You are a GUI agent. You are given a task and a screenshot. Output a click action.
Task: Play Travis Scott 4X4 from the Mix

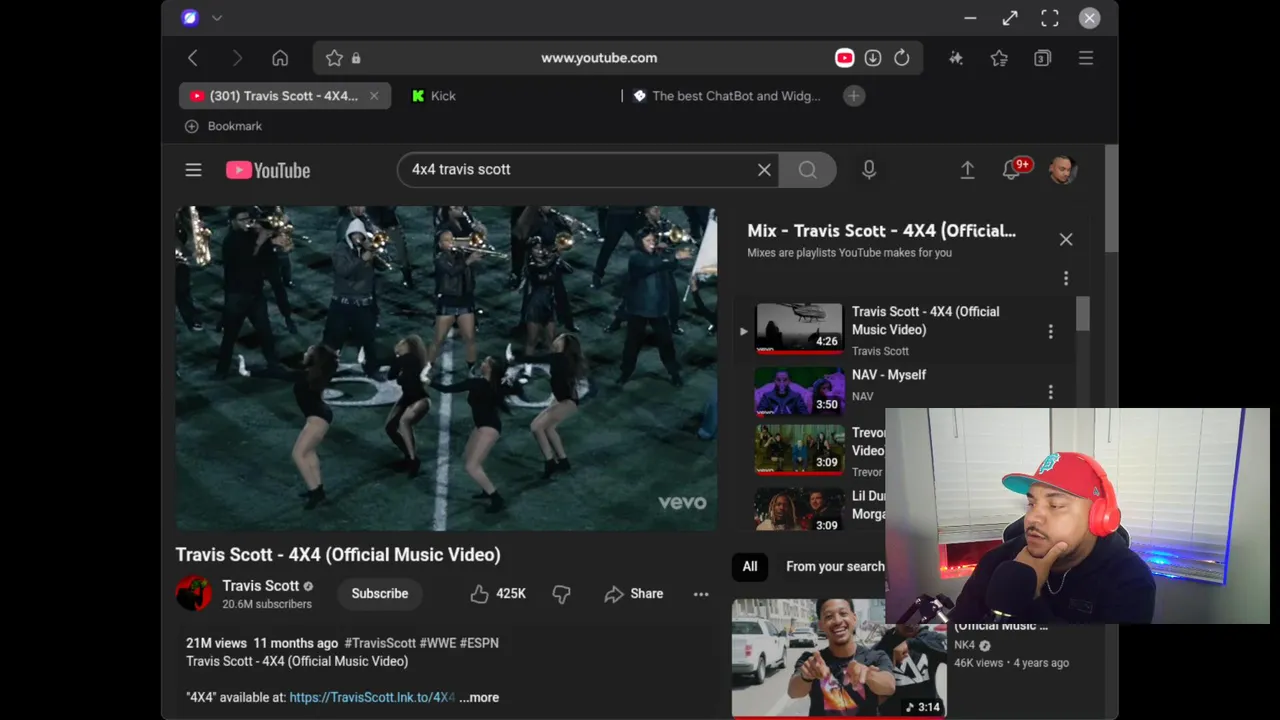pyautogui.click(x=798, y=329)
